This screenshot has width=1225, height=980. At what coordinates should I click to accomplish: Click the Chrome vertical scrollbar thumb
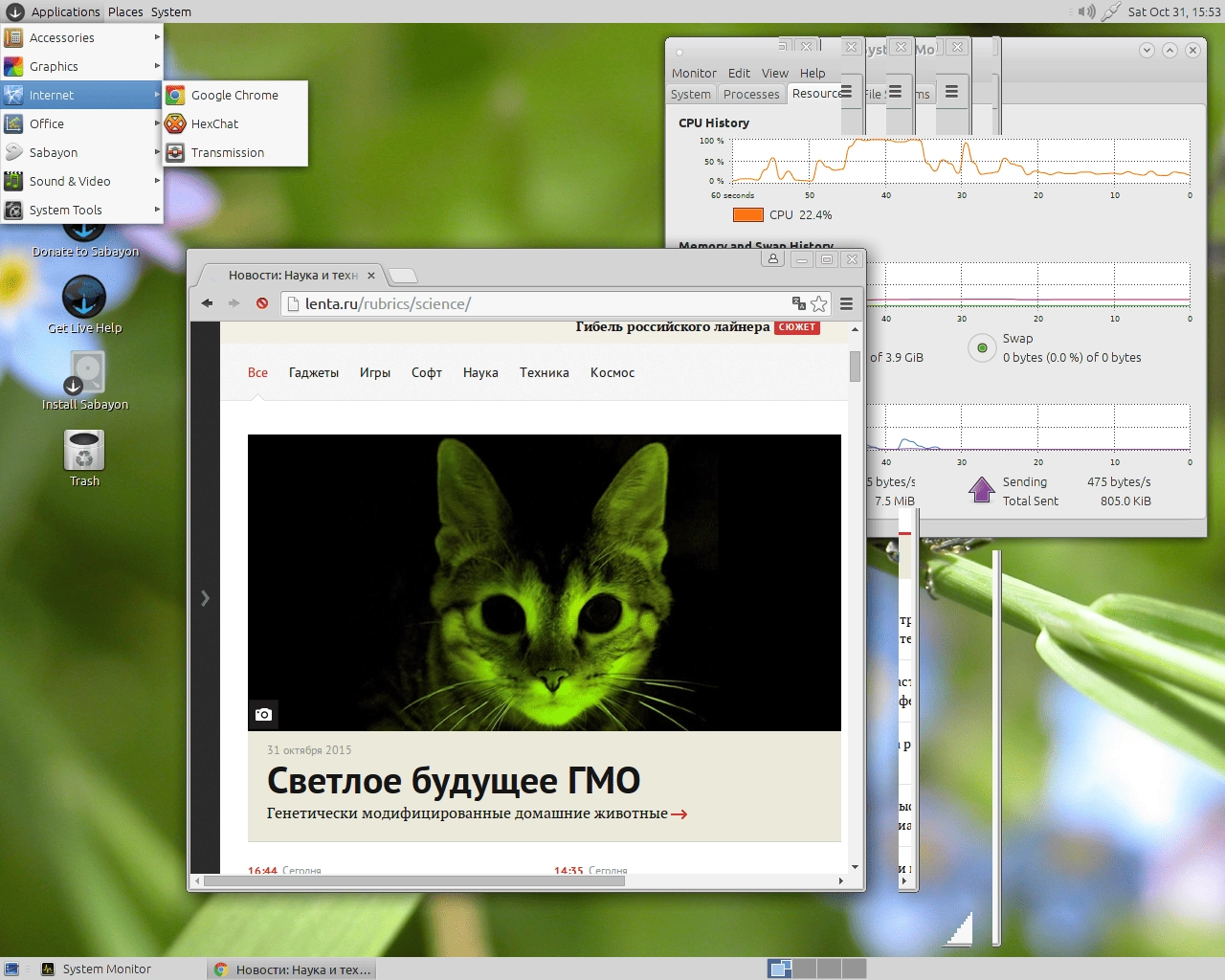click(855, 367)
